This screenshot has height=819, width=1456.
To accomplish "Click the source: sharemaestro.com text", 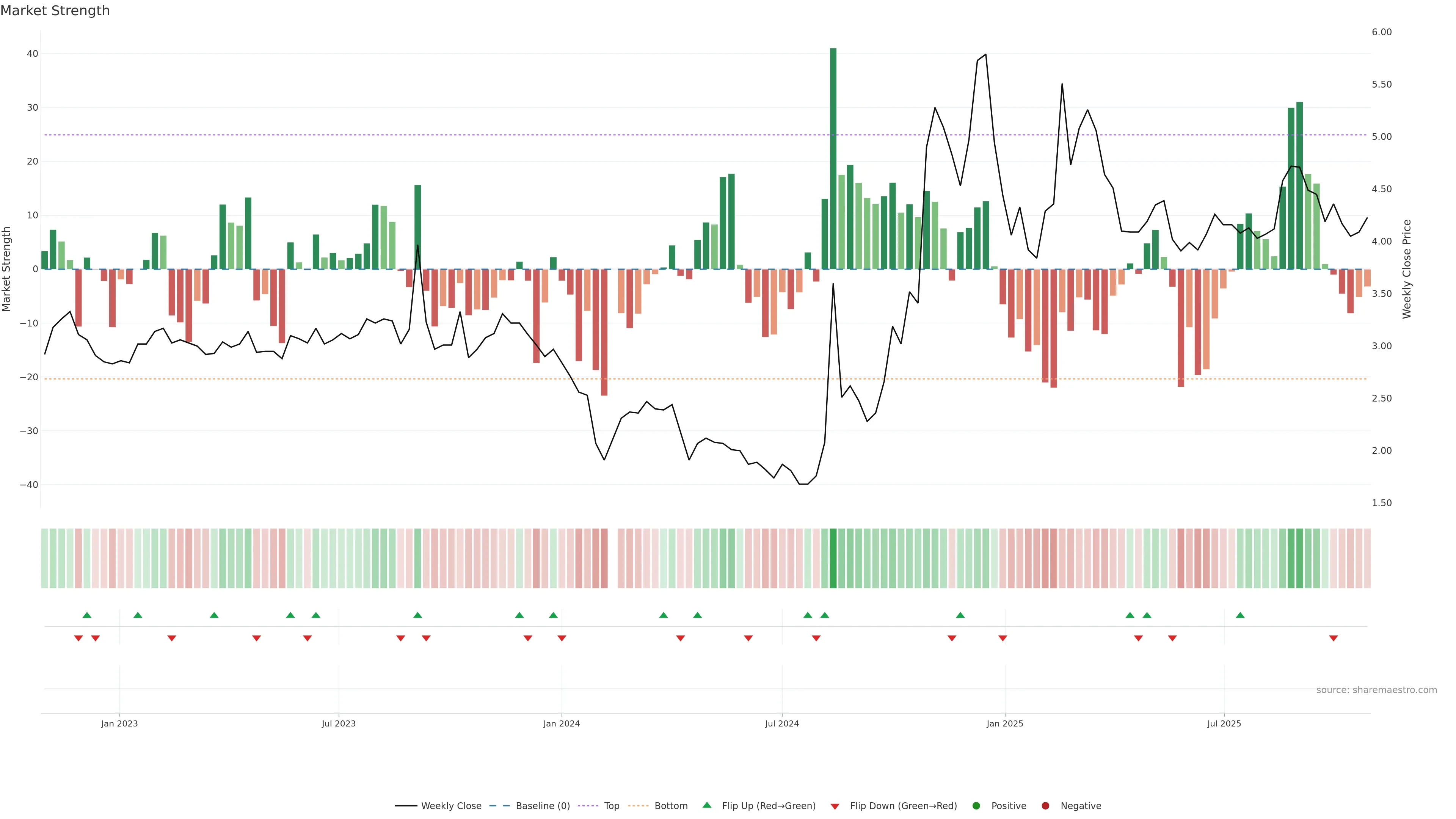I will pos(1376,690).
